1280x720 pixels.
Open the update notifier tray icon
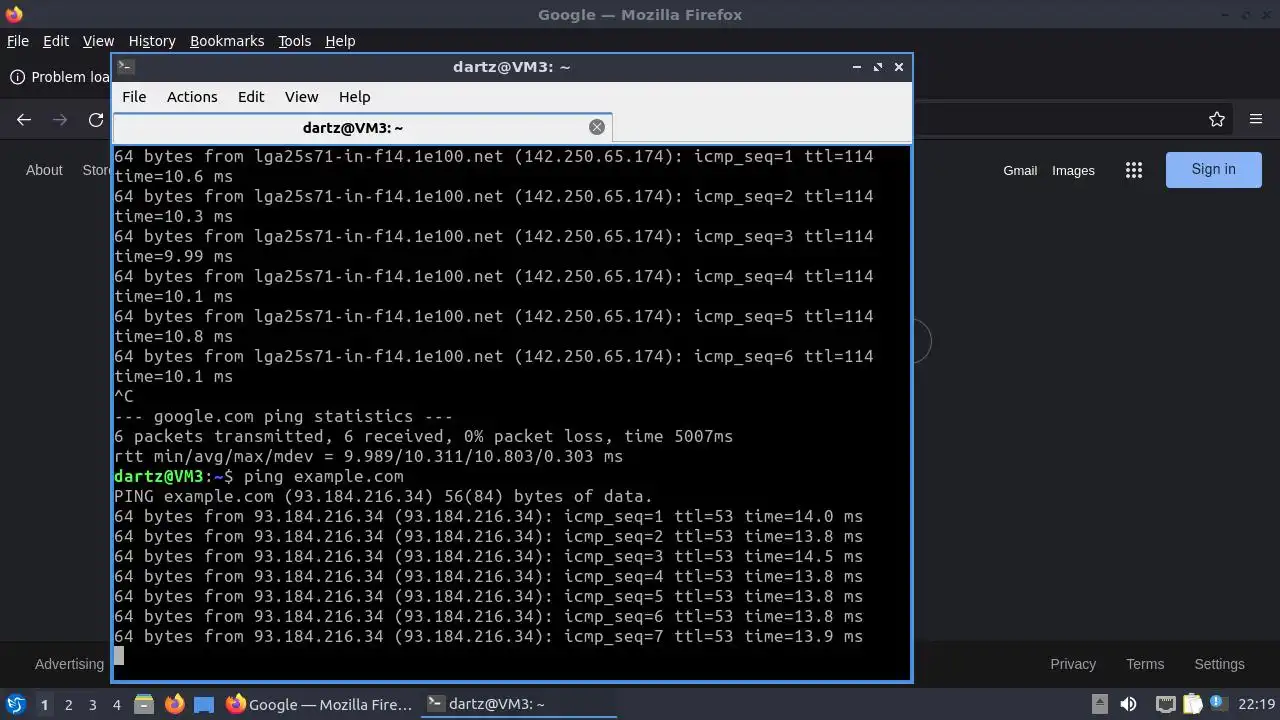(1218, 704)
